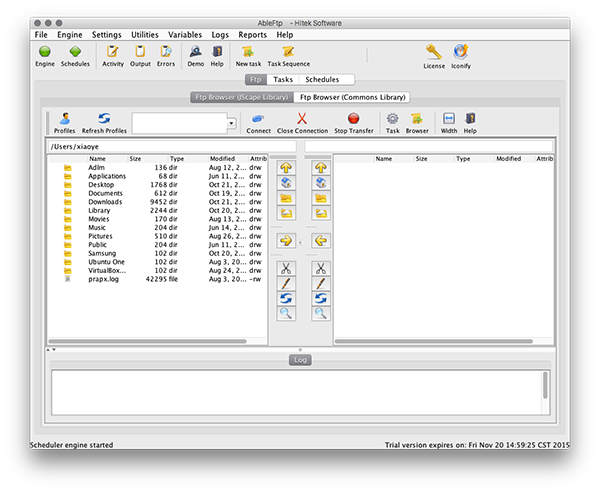Open the Variables menu

pos(185,35)
